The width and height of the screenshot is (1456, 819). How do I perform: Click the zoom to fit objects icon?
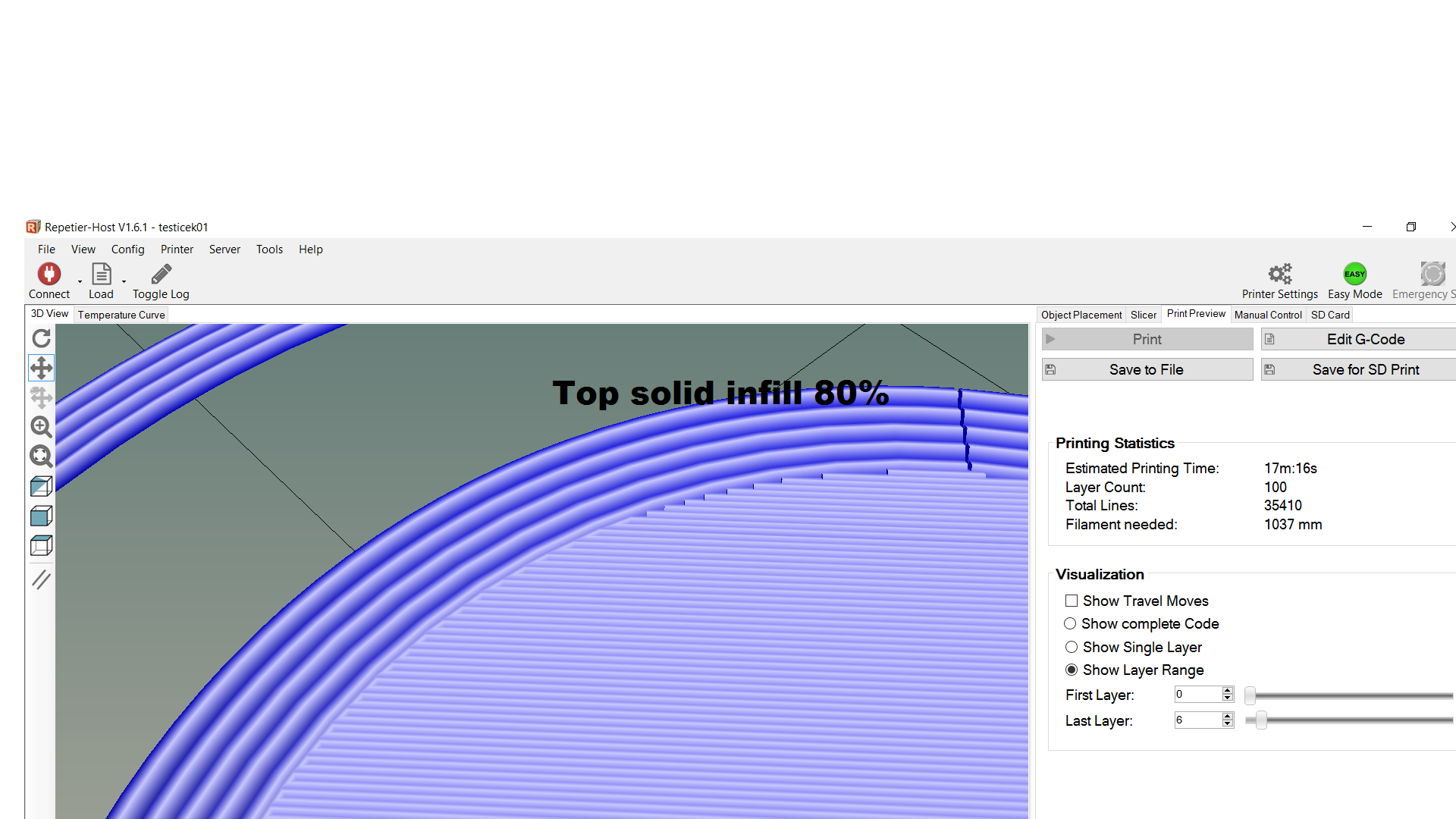click(41, 457)
